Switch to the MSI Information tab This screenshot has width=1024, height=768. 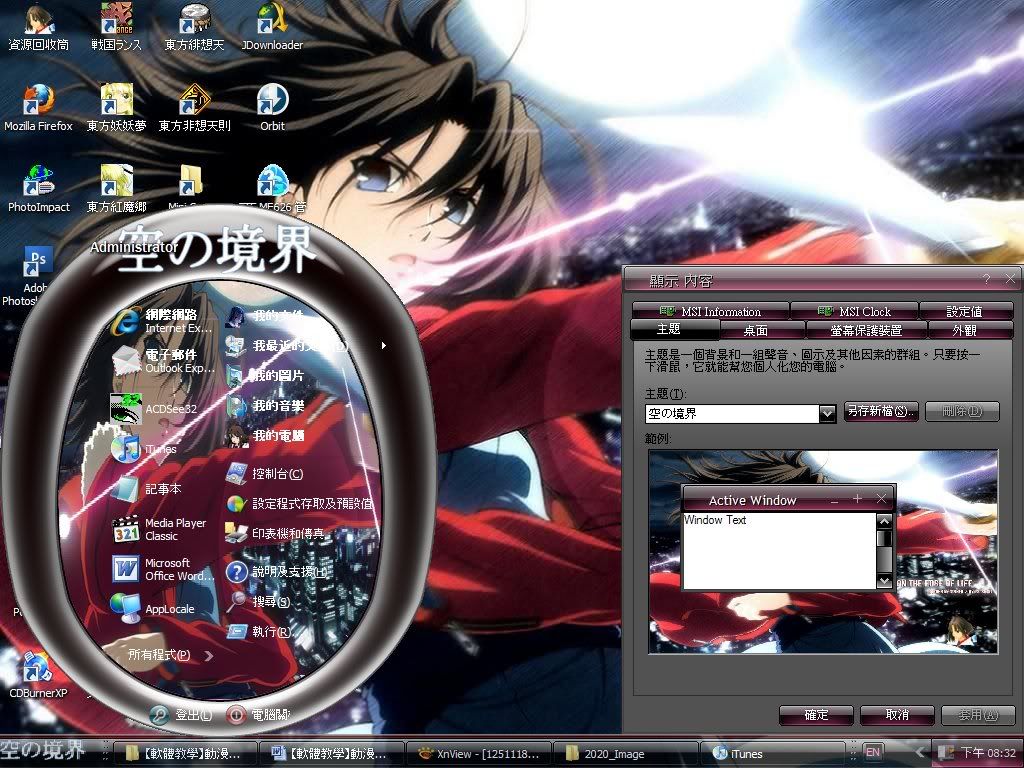711,311
